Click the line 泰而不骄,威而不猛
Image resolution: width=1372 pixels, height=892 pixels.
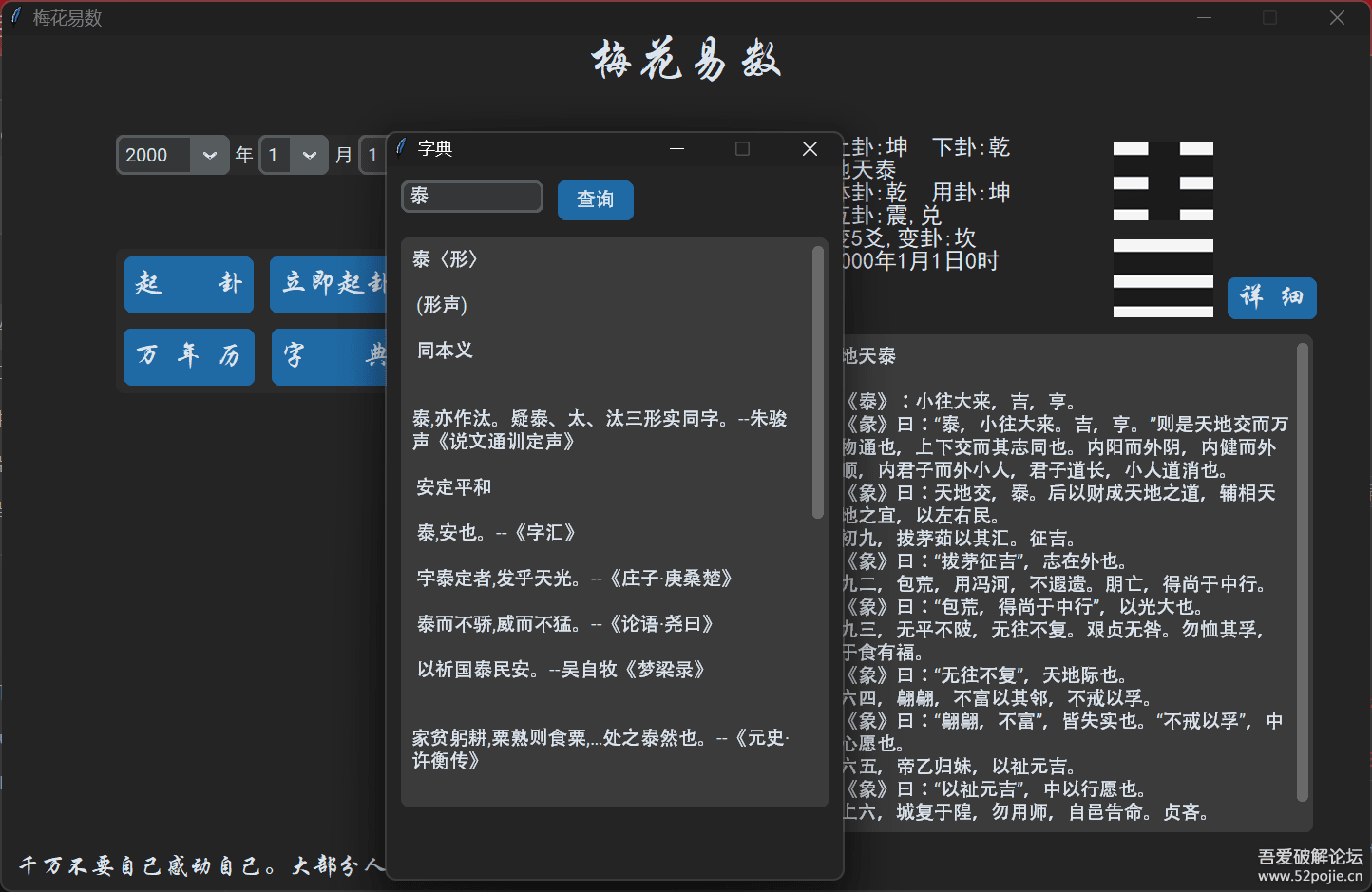point(565,624)
